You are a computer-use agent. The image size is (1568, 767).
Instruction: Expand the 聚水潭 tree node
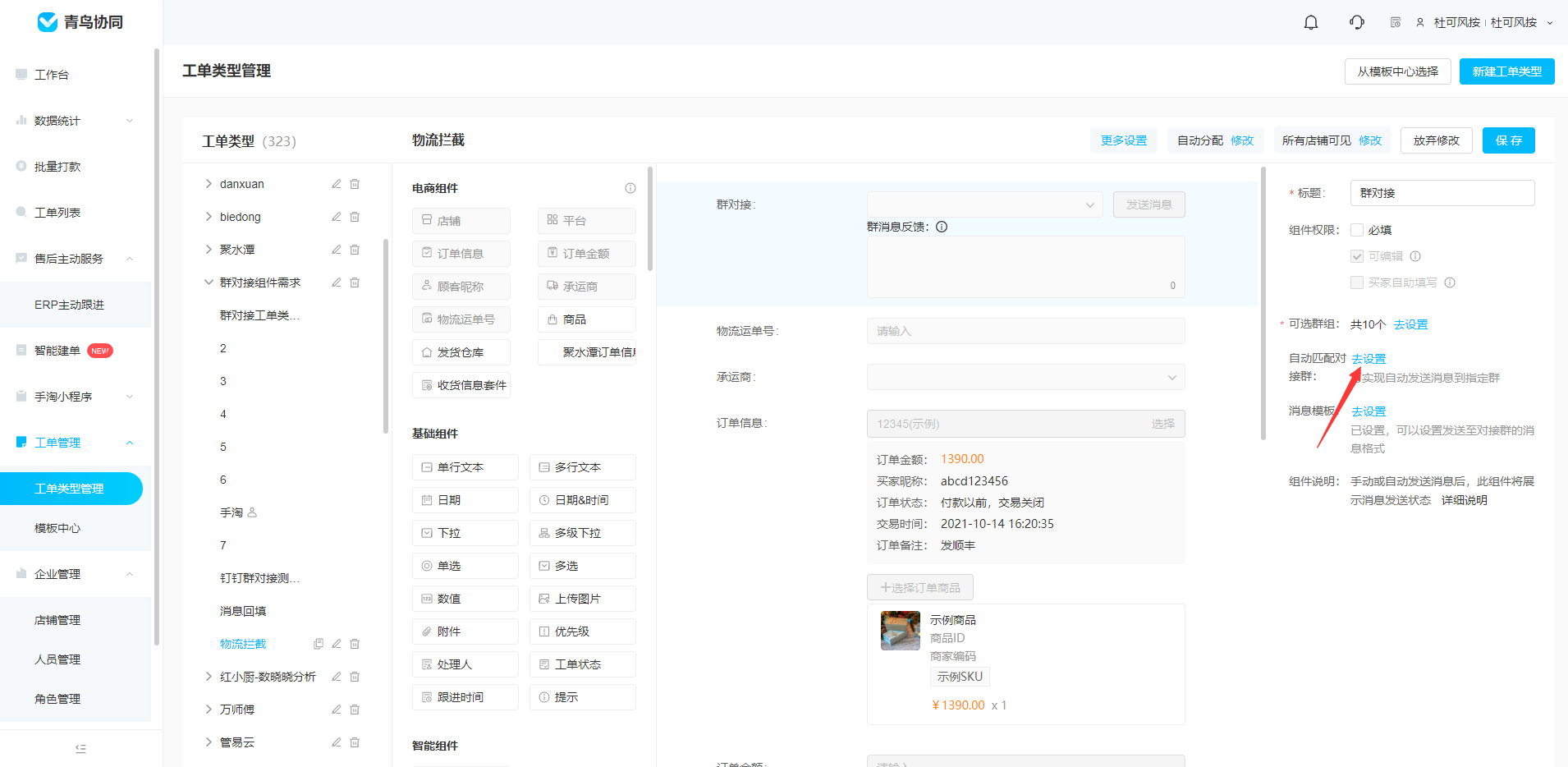tap(209, 250)
